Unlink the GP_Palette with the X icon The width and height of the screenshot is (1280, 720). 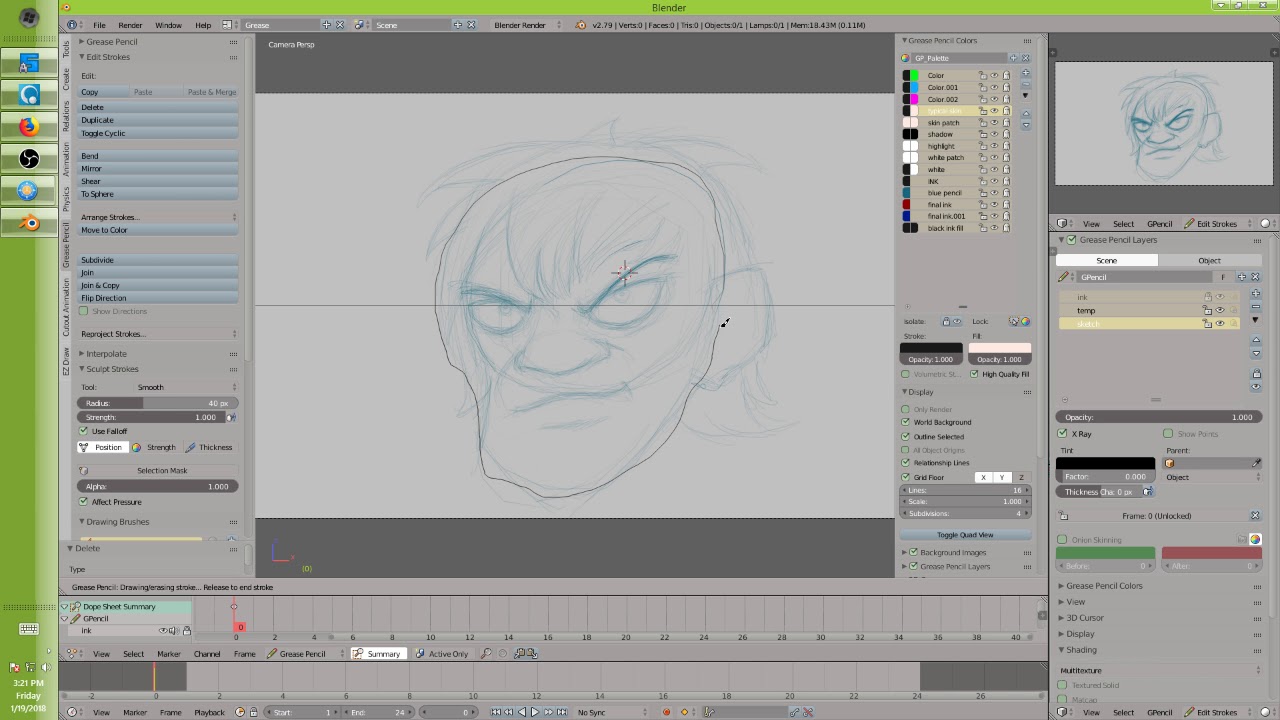pos(1025,58)
